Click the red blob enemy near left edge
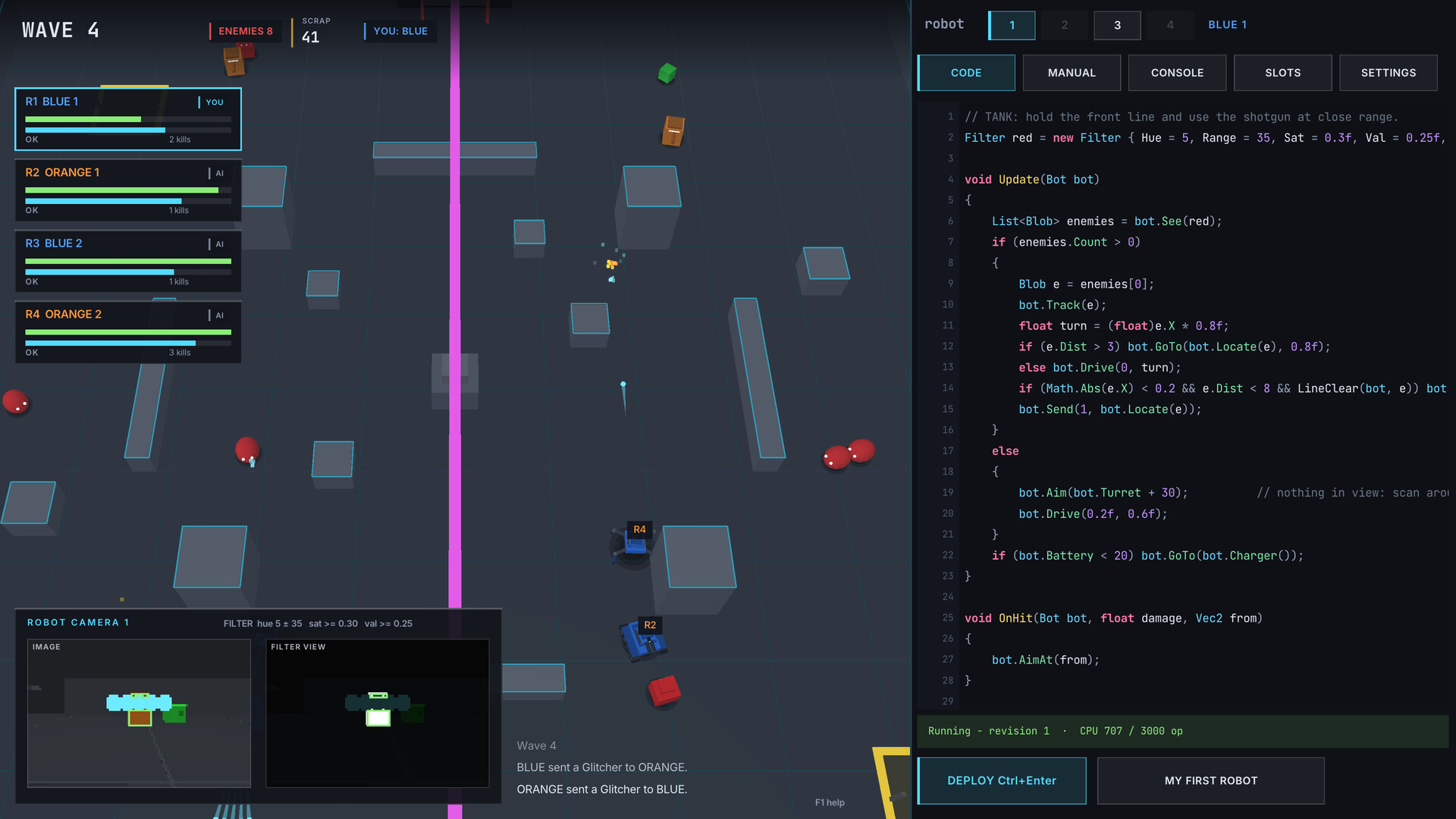The height and width of the screenshot is (819, 1456). click(15, 401)
